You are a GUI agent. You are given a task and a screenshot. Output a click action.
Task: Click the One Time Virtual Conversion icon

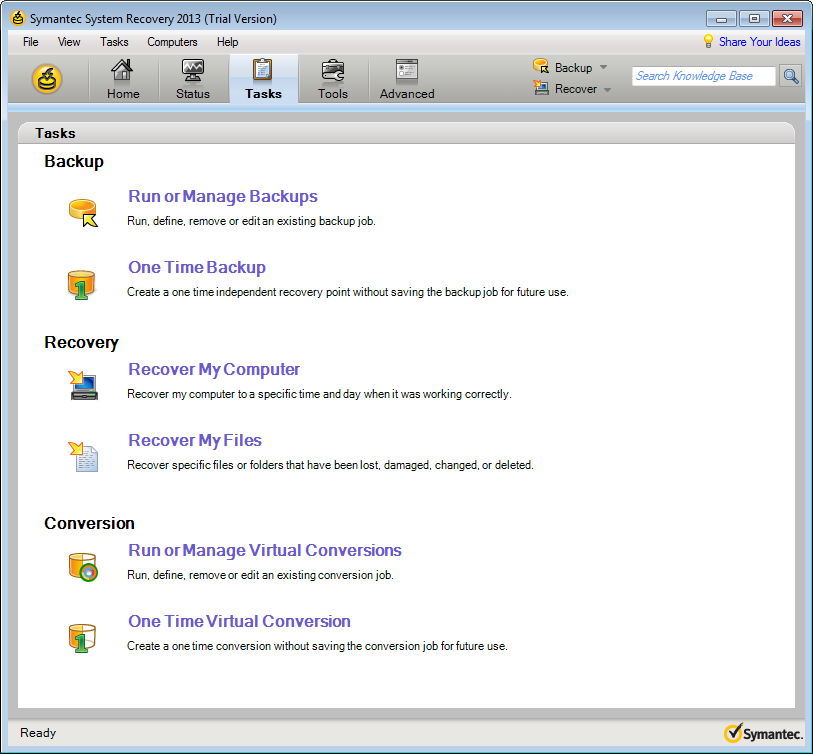pos(82,638)
